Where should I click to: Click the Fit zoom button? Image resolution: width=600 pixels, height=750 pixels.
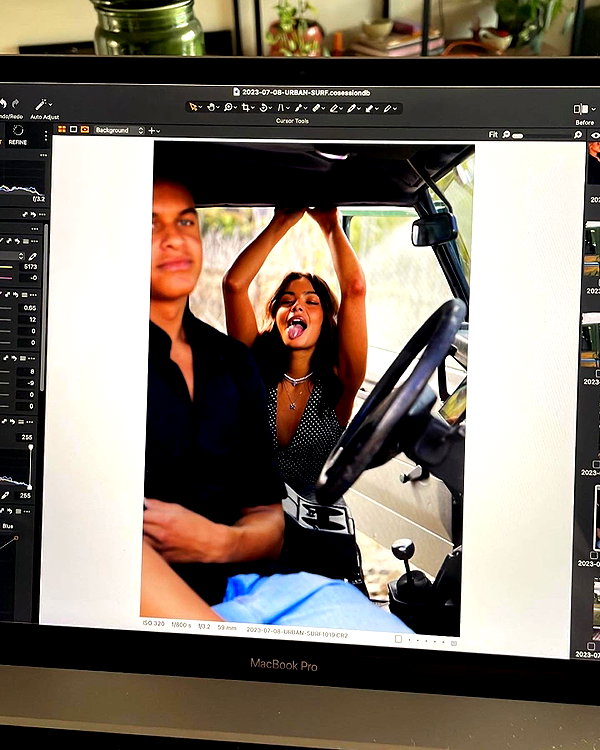(x=493, y=135)
